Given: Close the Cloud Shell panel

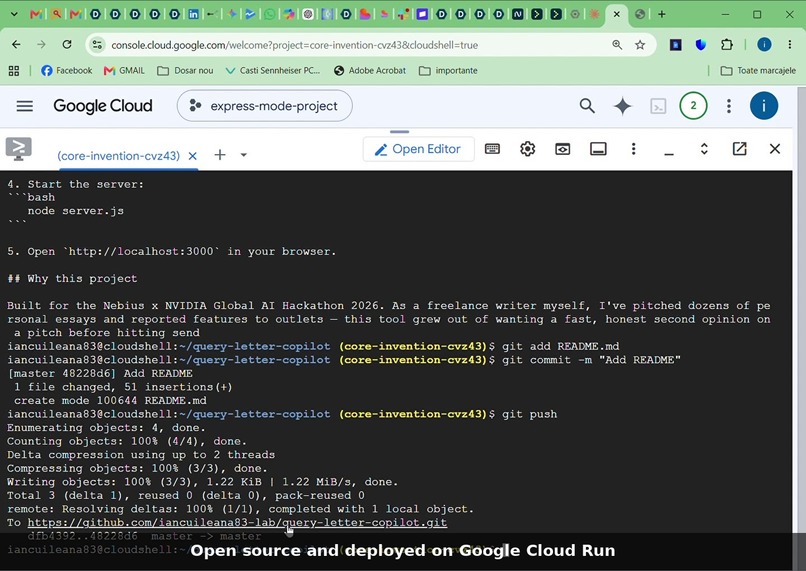Looking at the screenshot, I should coord(775,149).
